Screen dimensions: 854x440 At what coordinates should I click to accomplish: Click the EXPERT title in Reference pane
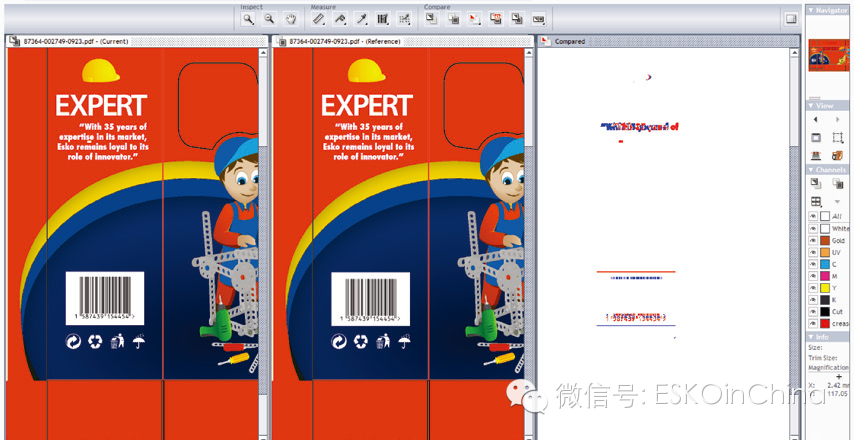point(367,105)
